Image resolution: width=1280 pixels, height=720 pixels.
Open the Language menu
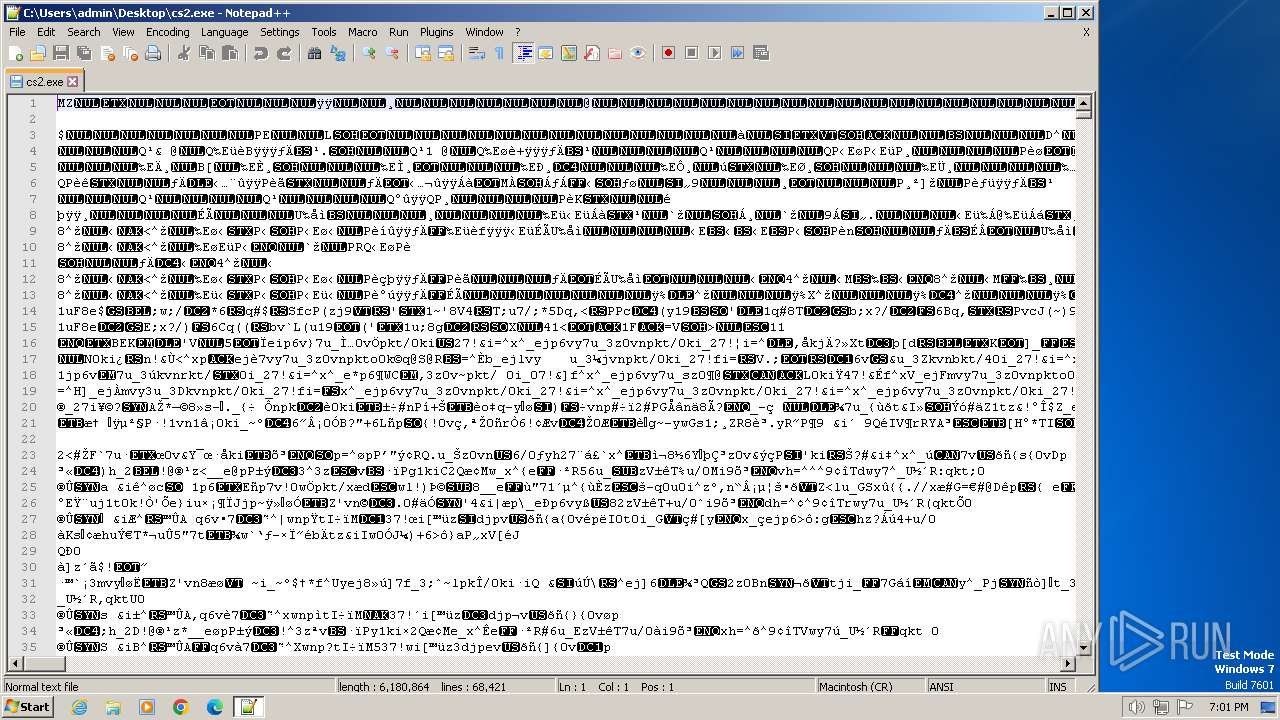(x=225, y=32)
